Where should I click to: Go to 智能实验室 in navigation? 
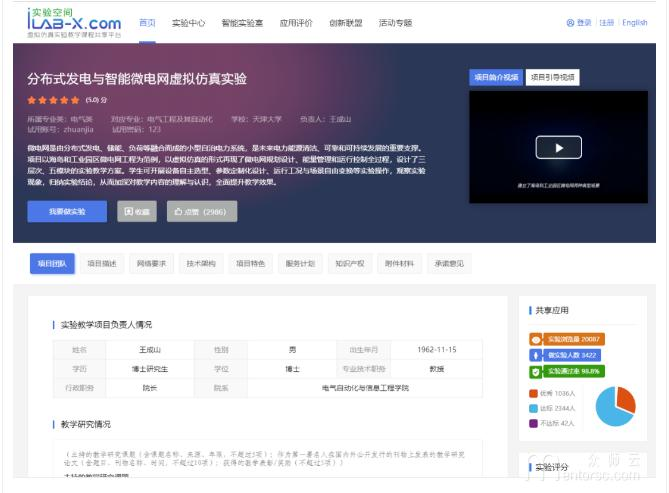[242, 22]
